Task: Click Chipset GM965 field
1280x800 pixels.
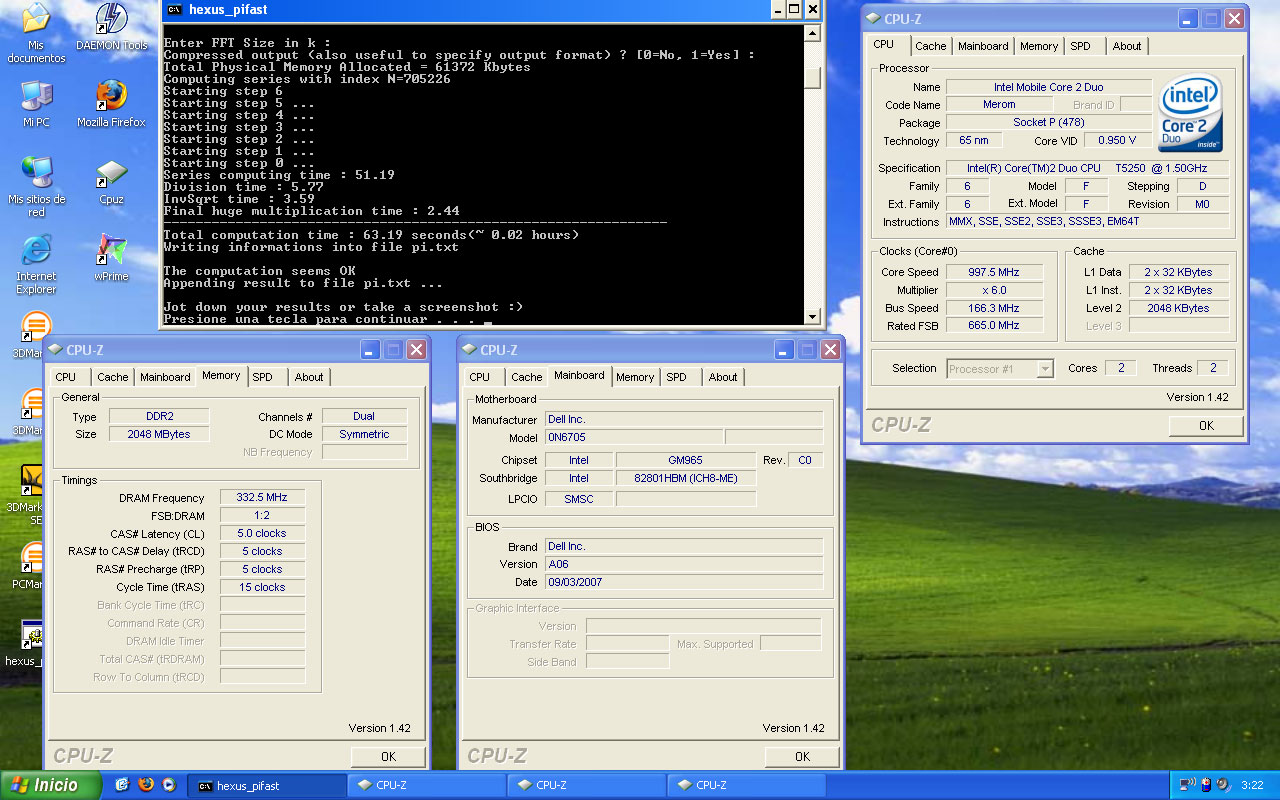Action: (x=685, y=460)
